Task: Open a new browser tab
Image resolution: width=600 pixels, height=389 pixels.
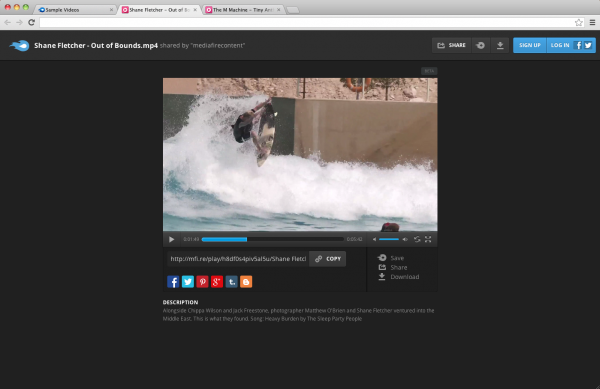Action: pos(293,10)
